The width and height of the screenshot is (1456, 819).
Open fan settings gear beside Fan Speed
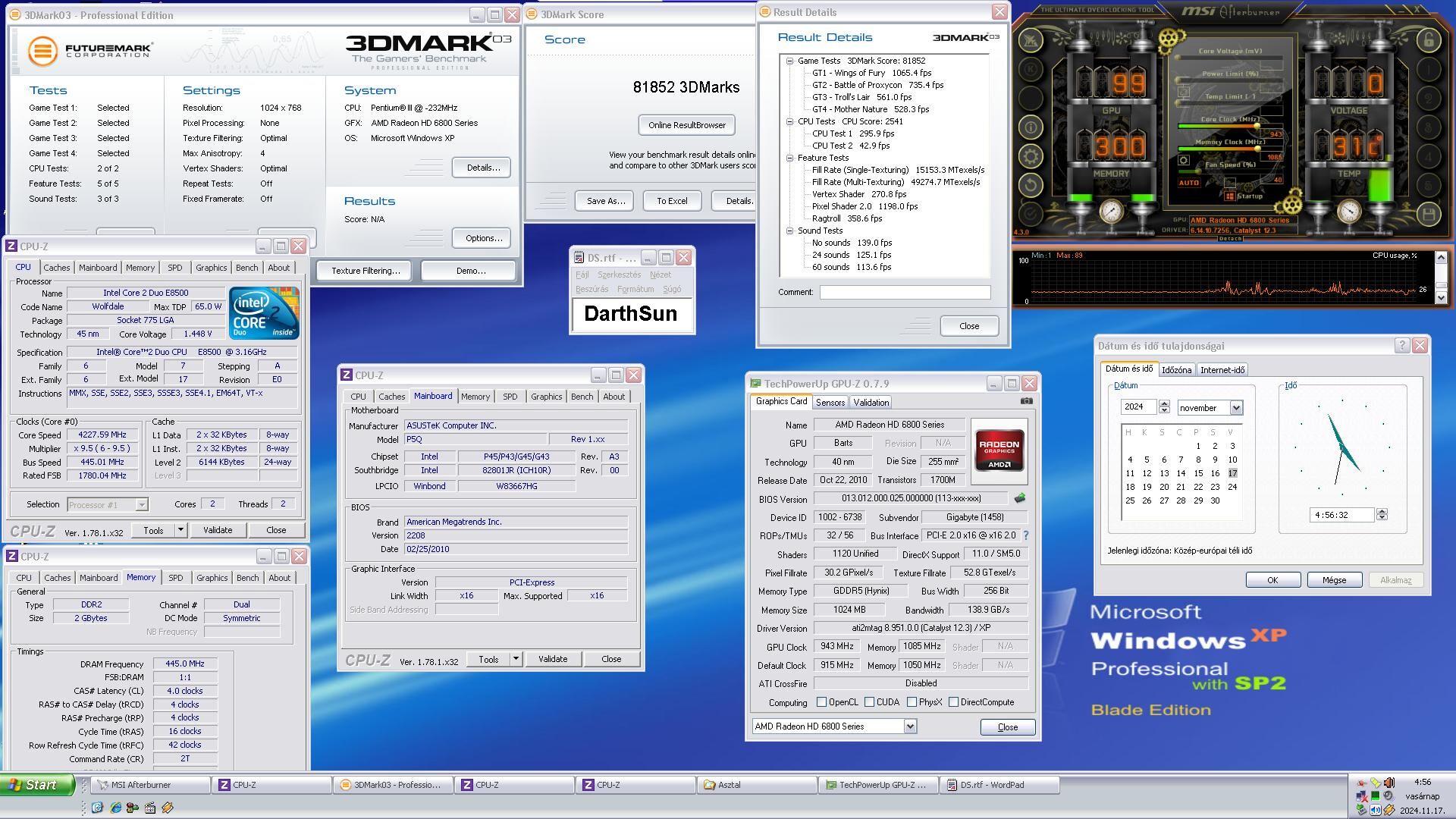click(x=1183, y=161)
